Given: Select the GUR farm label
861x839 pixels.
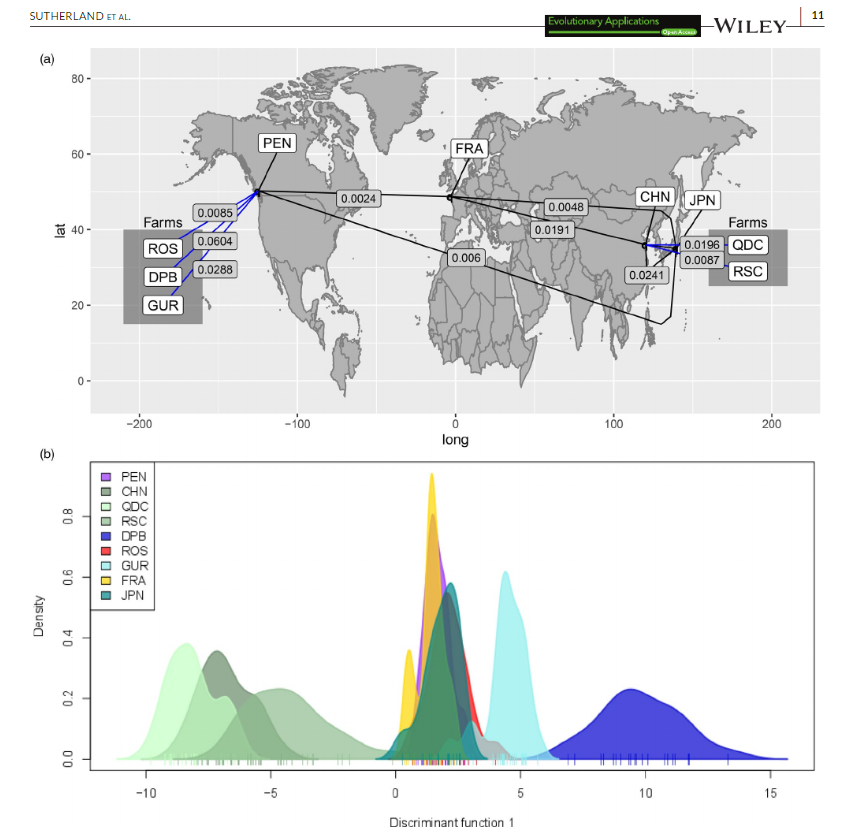Looking at the screenshot, I should pyautogui.click(x=163, y=305).
